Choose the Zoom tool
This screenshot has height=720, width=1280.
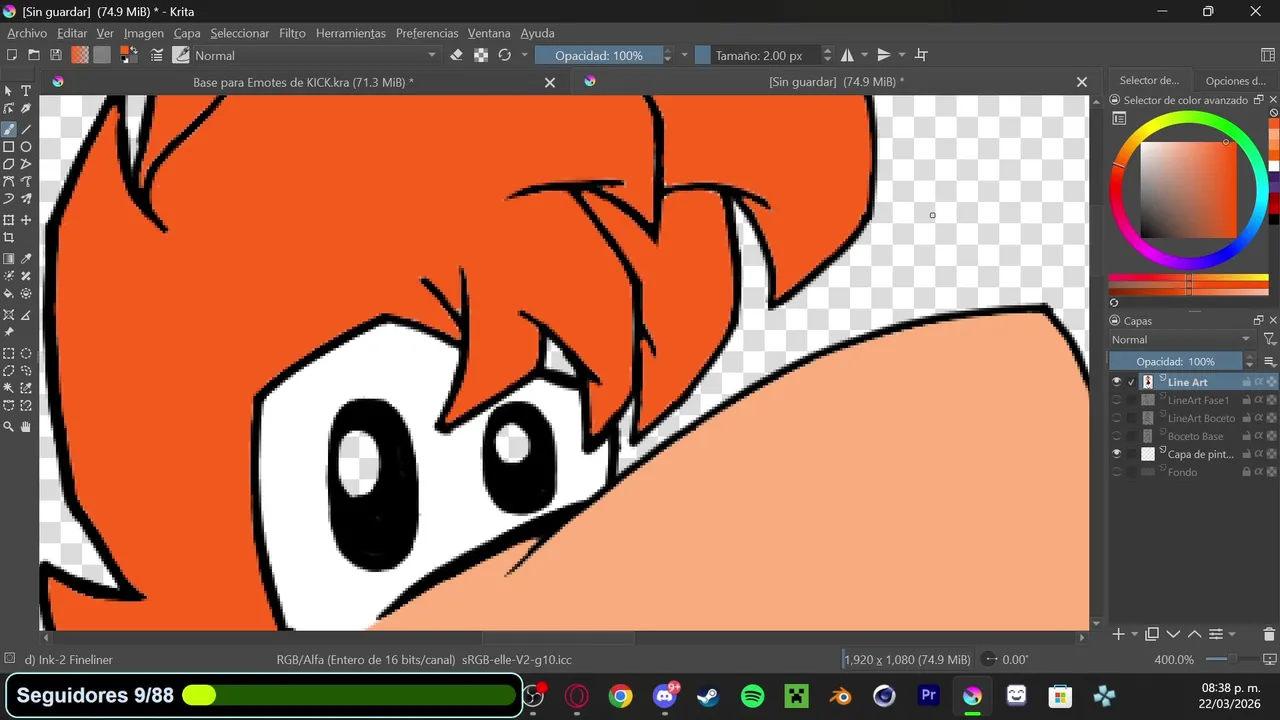9,426
